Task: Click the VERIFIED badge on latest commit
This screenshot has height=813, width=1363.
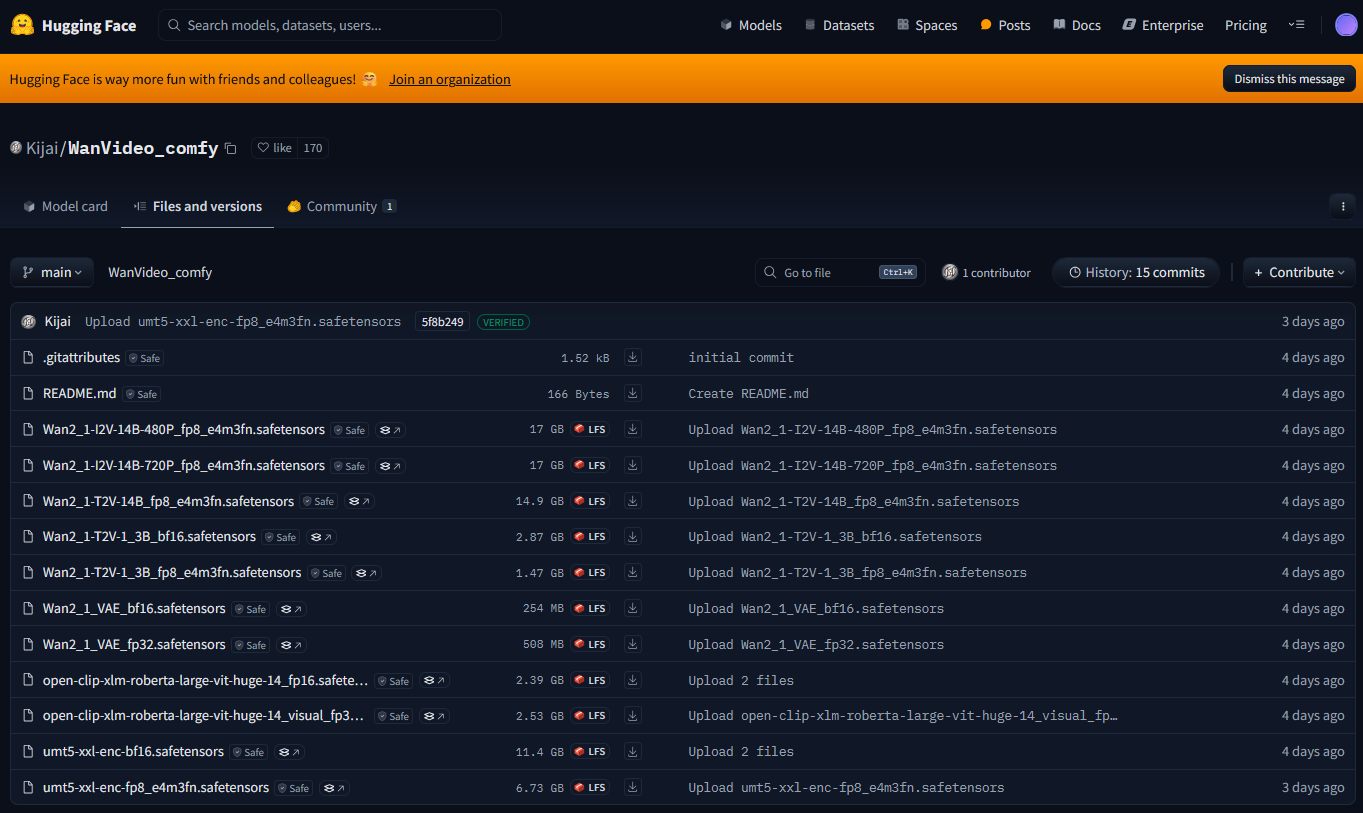Action: (503, 321)
